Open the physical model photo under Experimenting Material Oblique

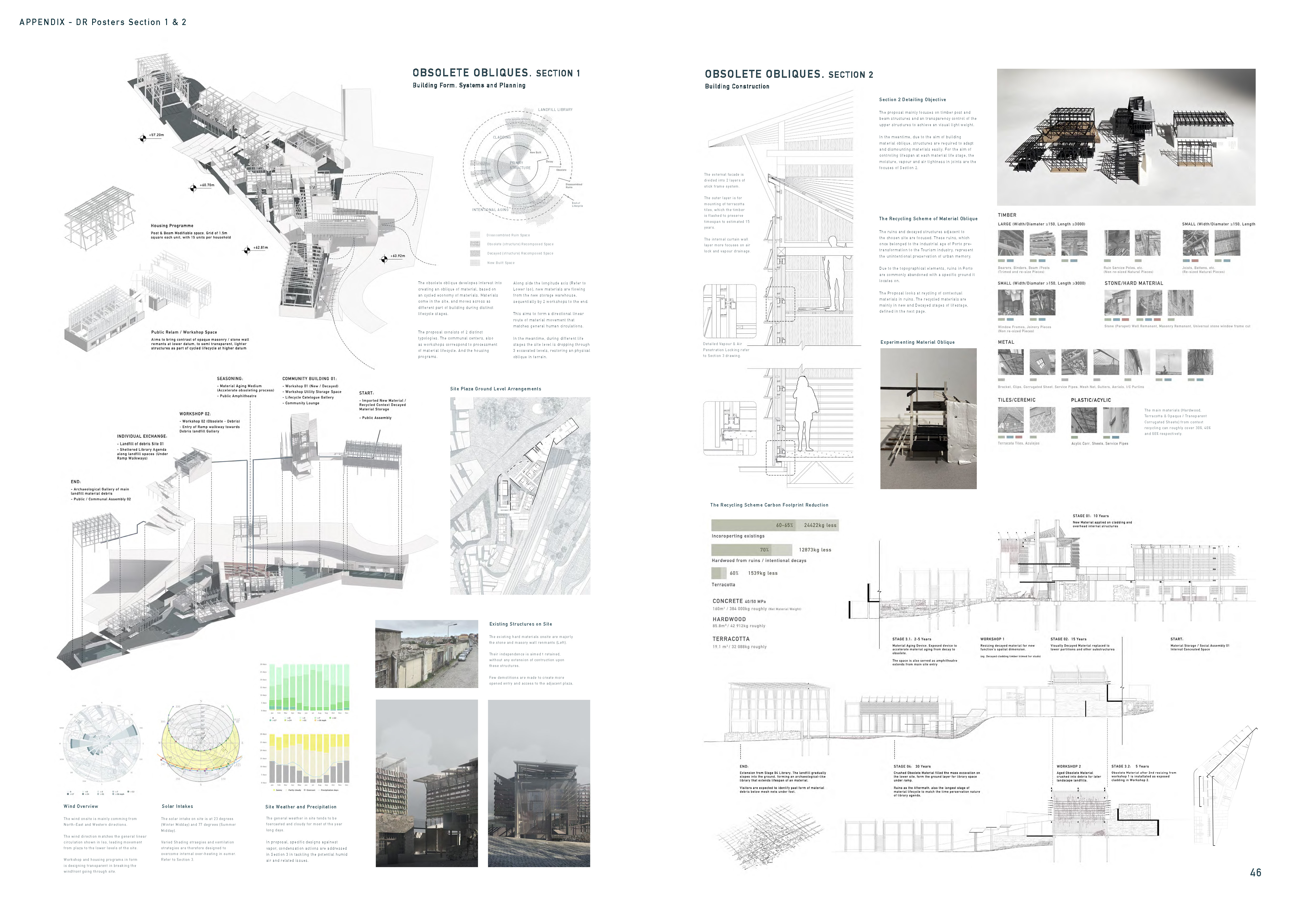point(928,418)
